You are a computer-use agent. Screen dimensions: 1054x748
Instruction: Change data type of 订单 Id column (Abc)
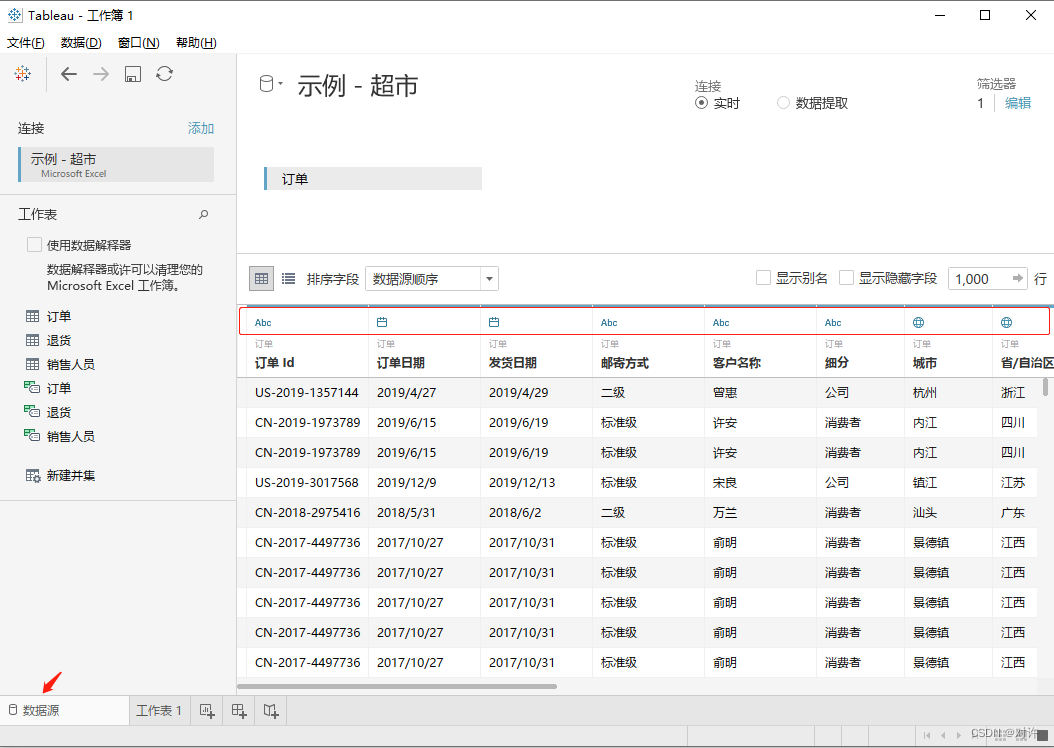(263, 323)
